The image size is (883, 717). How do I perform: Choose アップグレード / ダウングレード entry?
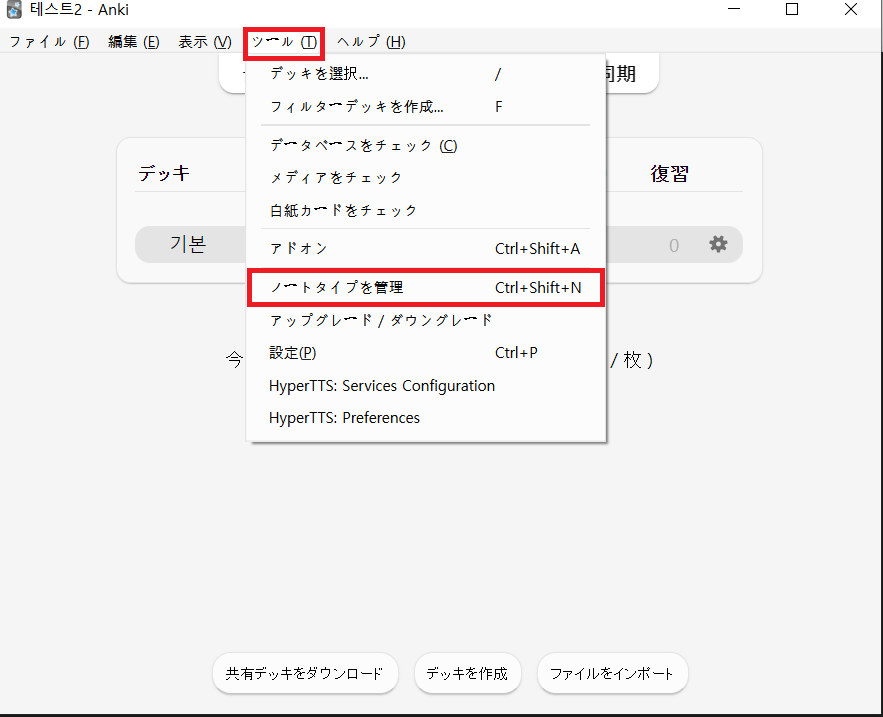coord(426,320)
